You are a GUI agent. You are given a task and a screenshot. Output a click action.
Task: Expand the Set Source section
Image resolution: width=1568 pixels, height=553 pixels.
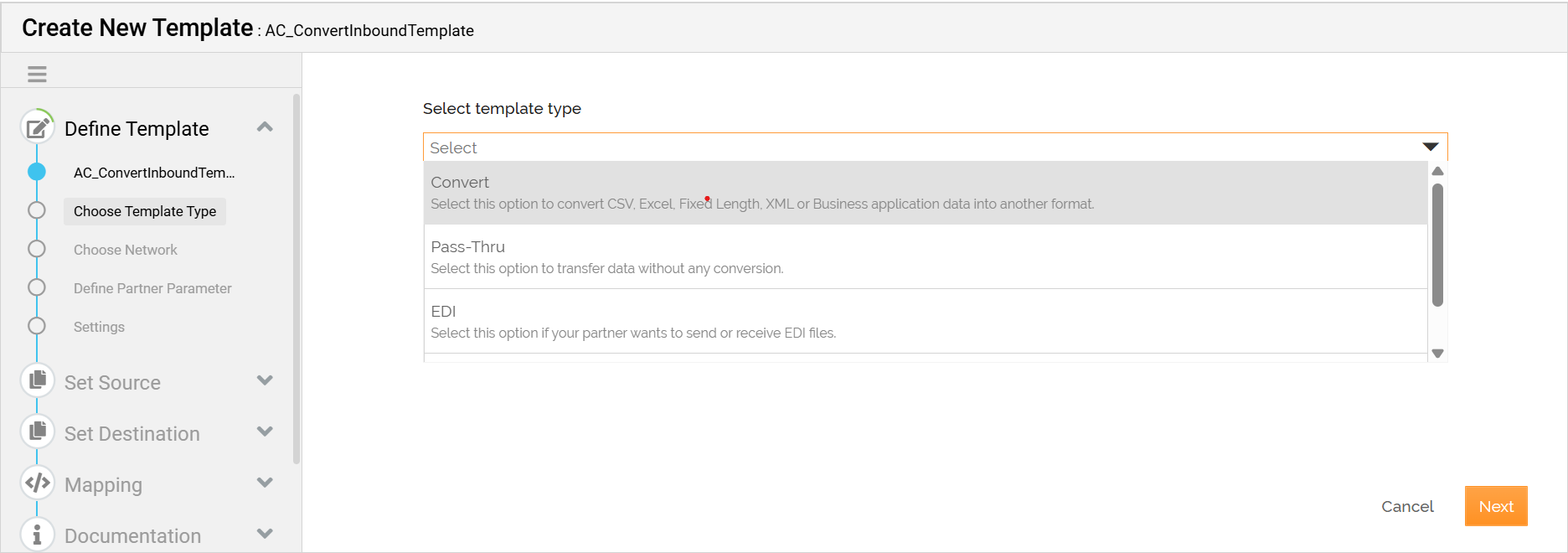[x=265, y=380]
